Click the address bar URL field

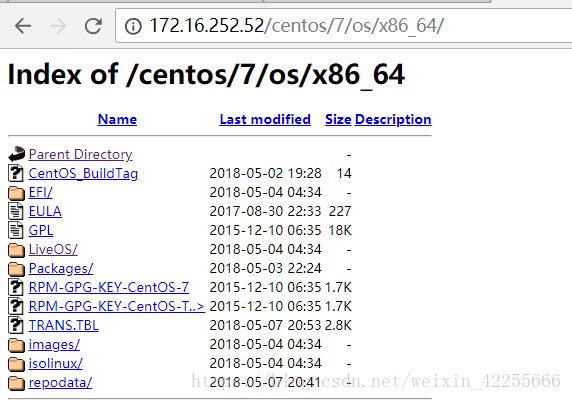click(343, 26)
